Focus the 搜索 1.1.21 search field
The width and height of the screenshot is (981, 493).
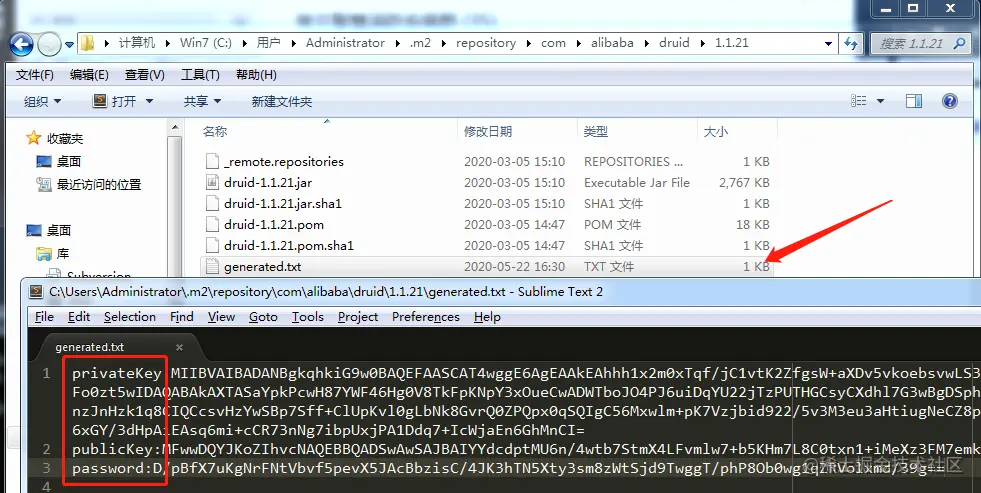click(x=920, y=43)
